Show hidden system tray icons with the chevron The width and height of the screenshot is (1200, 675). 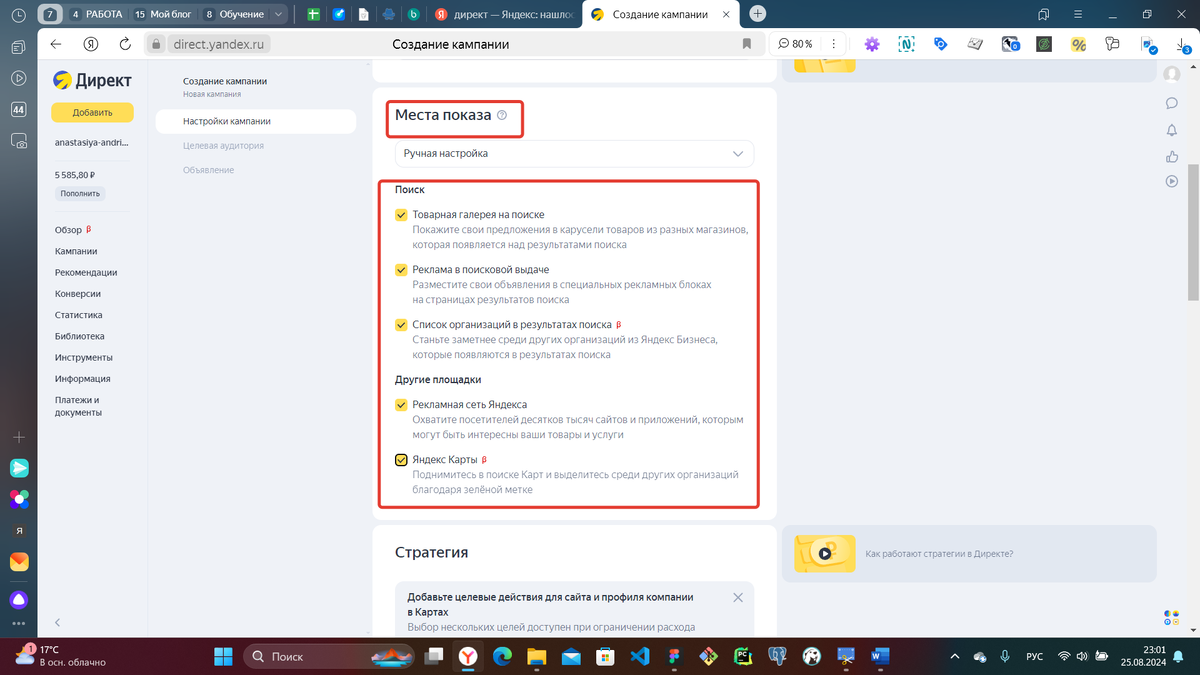coord(956,656)
